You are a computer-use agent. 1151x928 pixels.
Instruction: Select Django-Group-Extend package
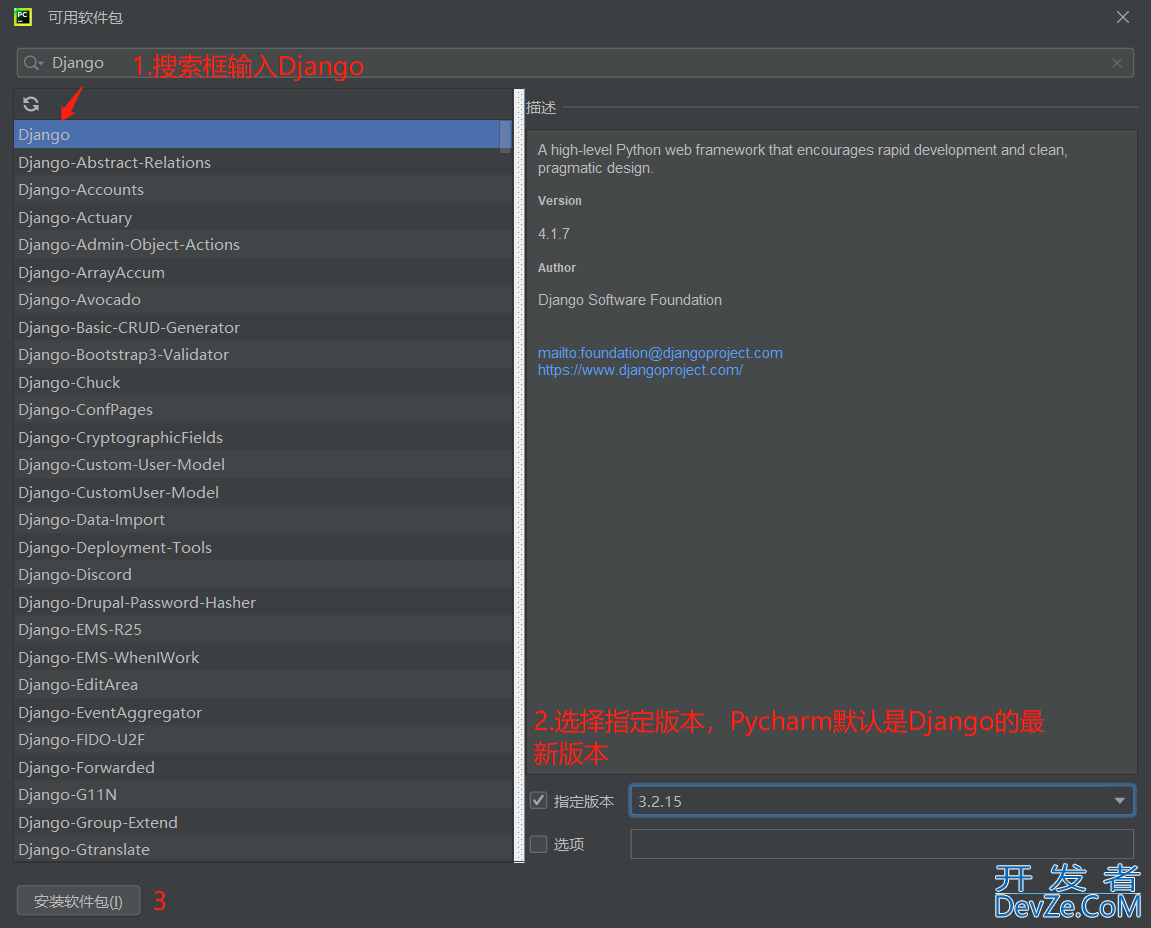coord(262,823)
